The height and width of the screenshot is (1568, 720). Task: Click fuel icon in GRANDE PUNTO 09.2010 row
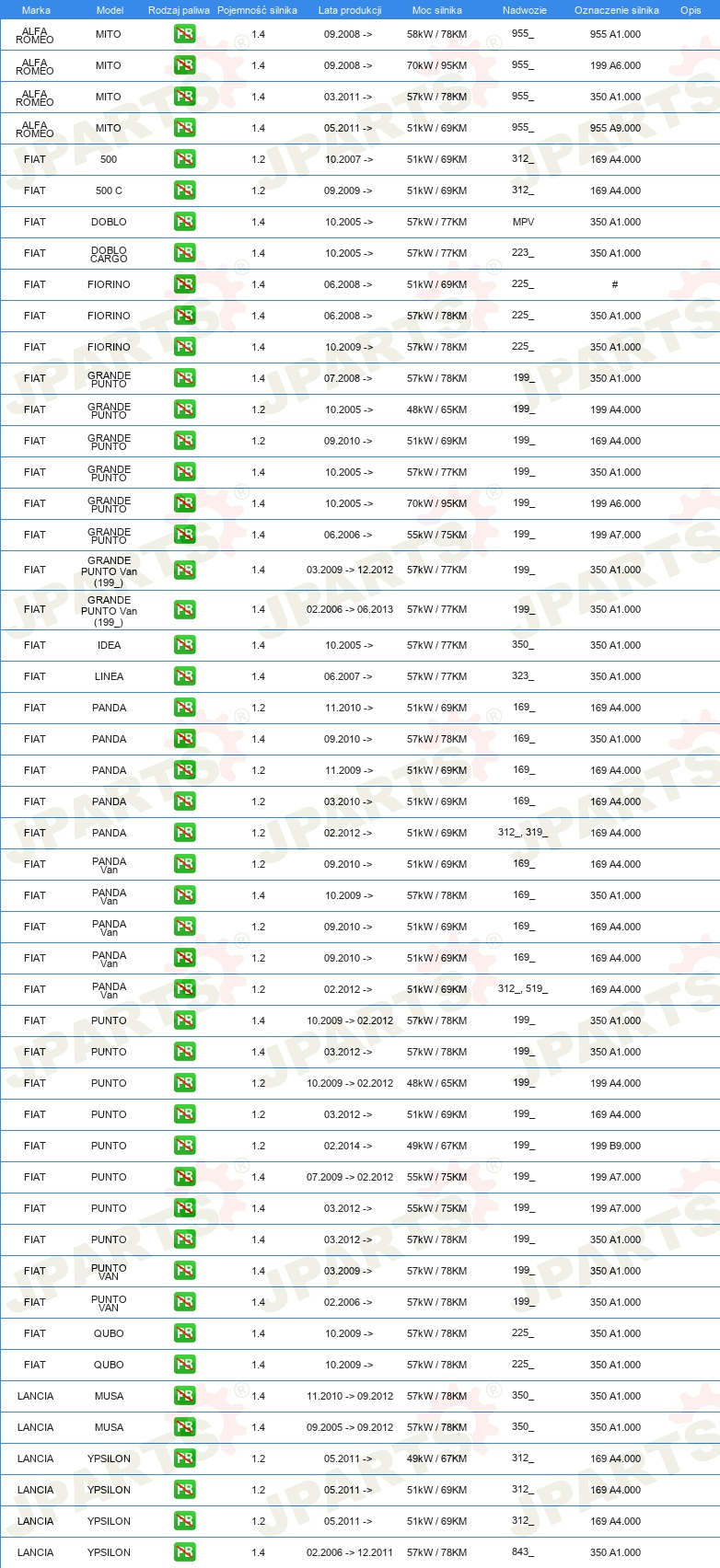[184, 441]
